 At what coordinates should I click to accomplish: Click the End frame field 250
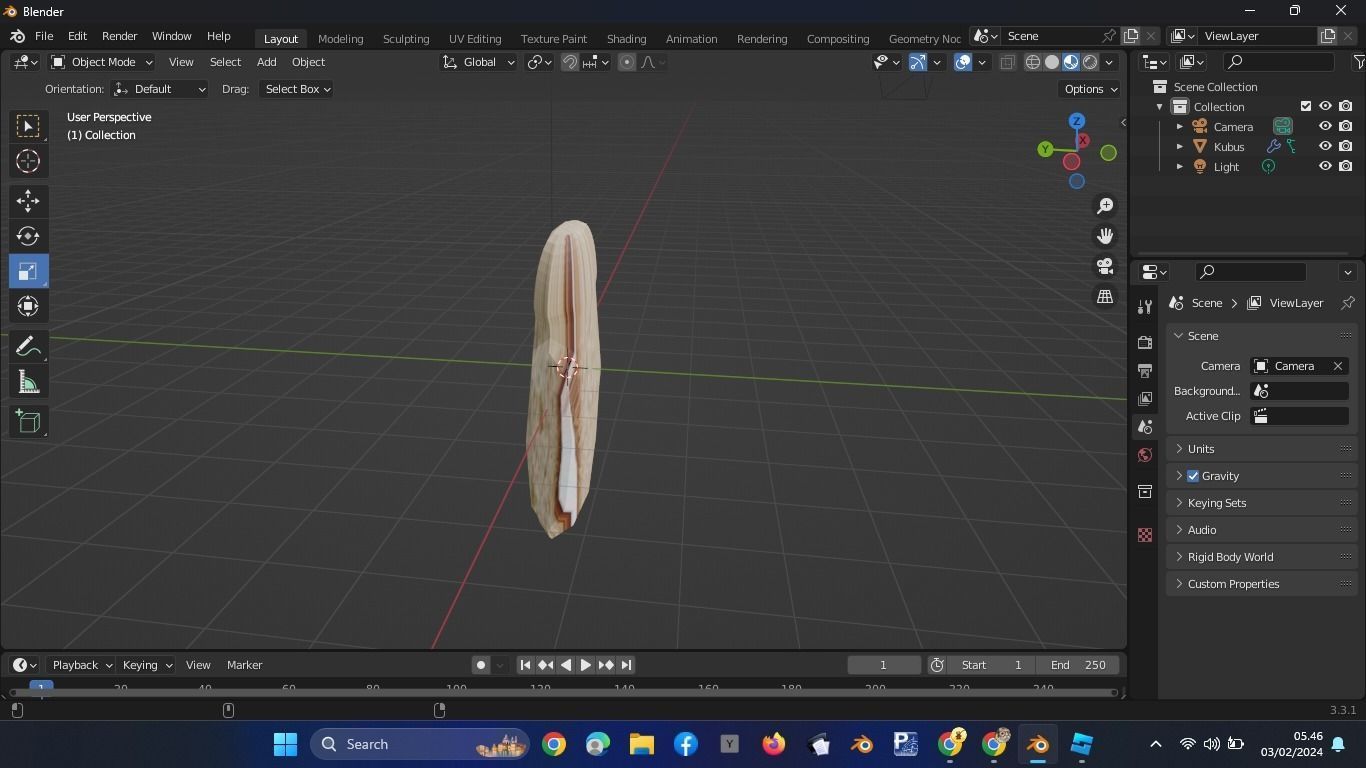tap(1078, 665)
